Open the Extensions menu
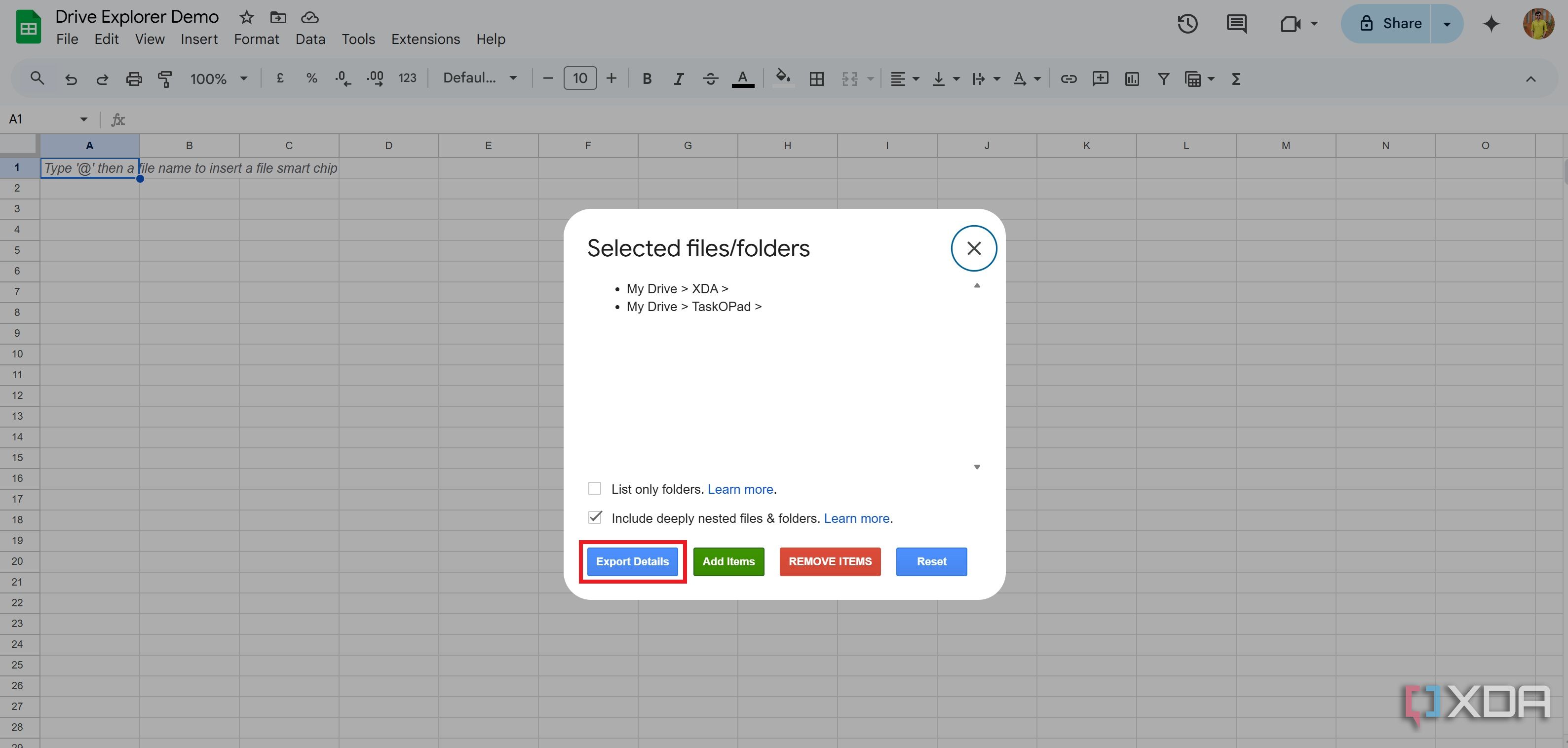 click(x=425, y=39)
